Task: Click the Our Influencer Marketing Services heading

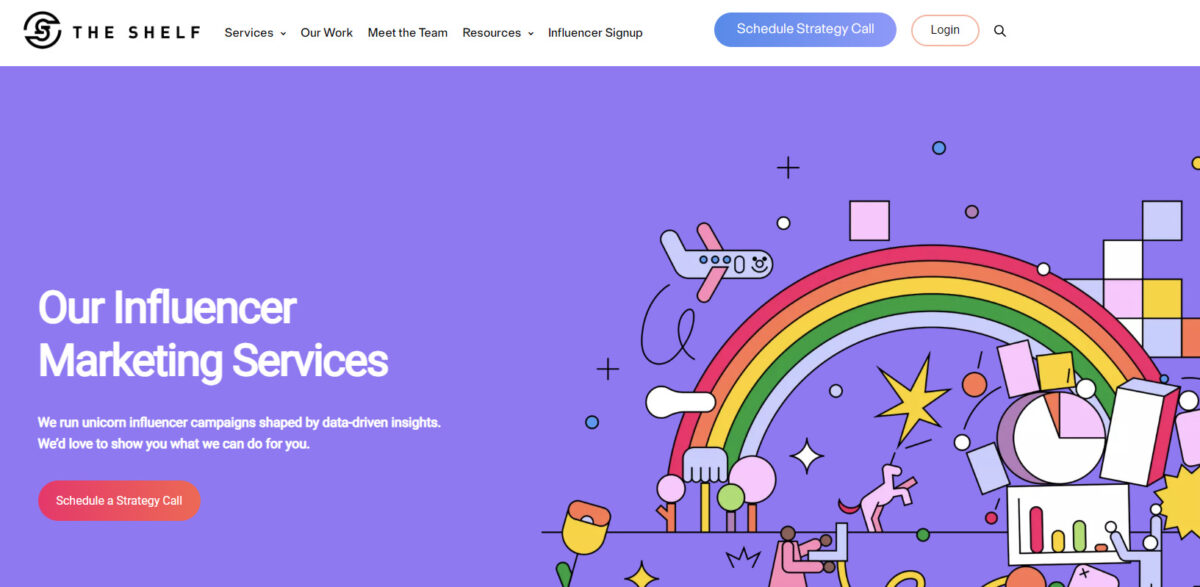Action: pos(213,334)
